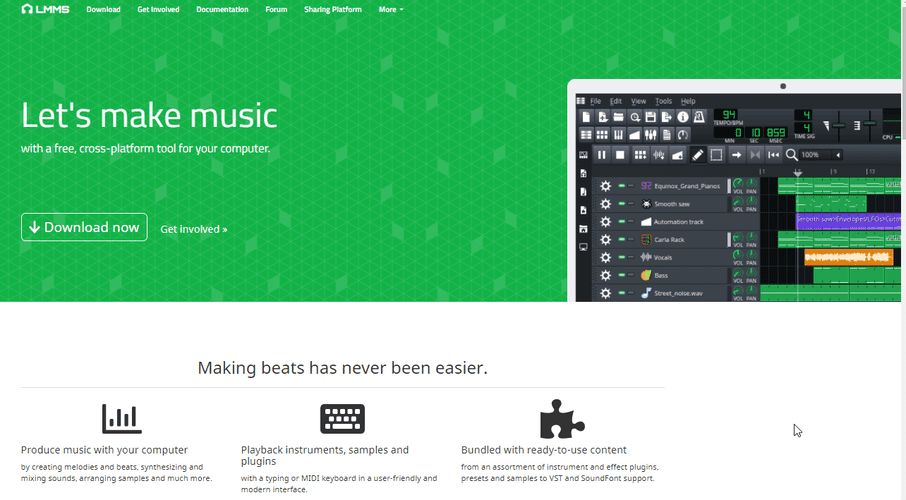Screen dimensions: 906x500
Task: Click the puzzle piece feature icon
Action: click(x=562, y=418)
